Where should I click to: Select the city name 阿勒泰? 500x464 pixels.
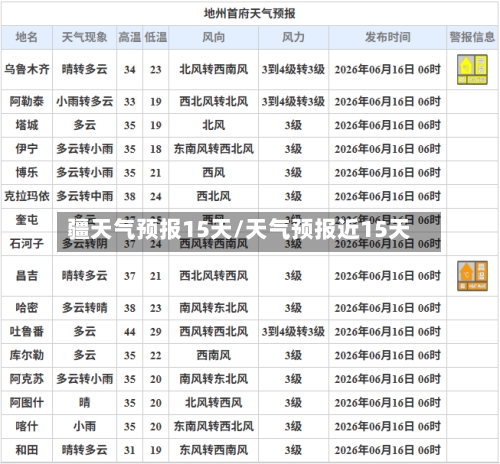click(x=27, y=101)
